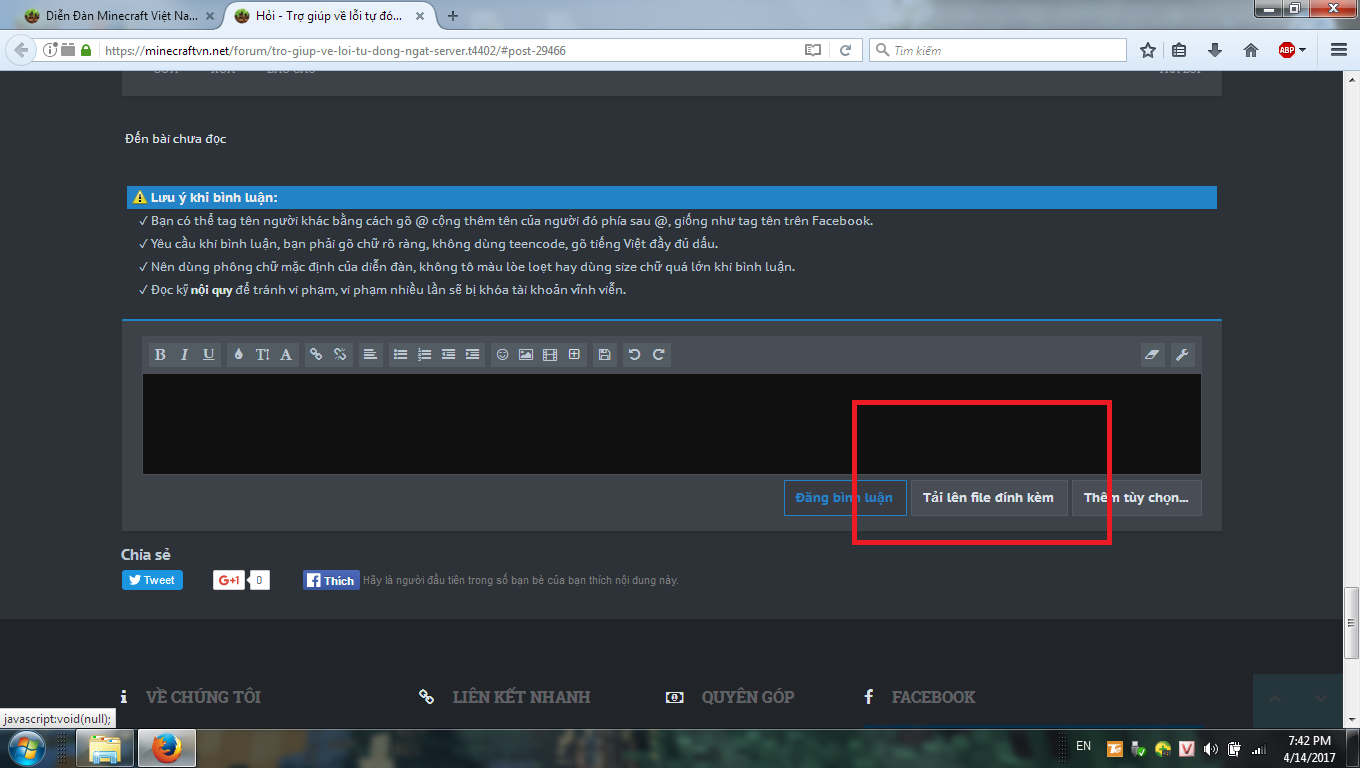
Task: Toggle bold formatting in the comment editor
Action: (x=160, y=354)
